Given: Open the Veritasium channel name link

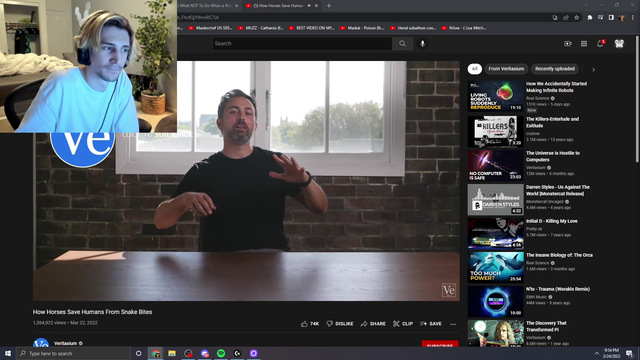Looking at the screenshot, I should 65,343.
